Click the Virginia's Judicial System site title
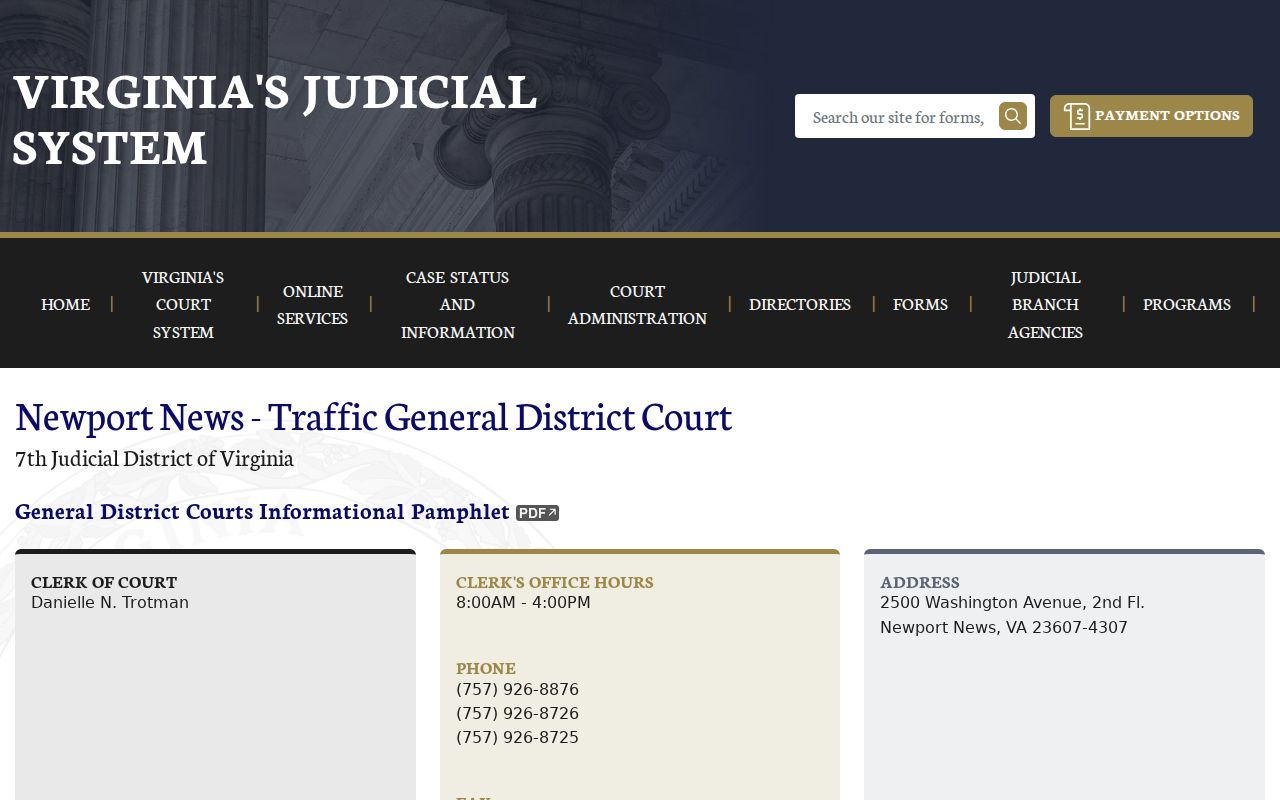This screenshot has width=1280, height=800. (x=275, y=119)
